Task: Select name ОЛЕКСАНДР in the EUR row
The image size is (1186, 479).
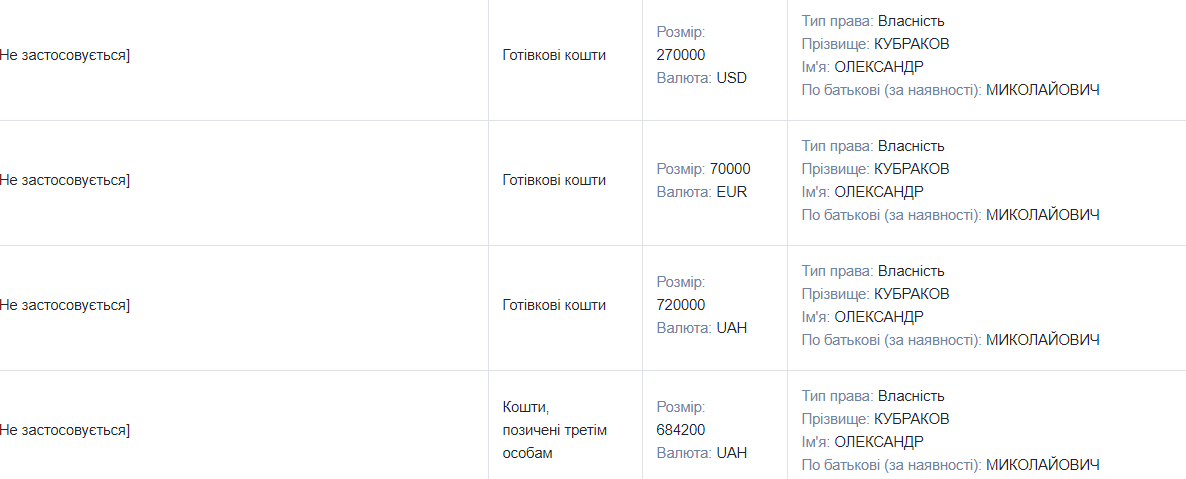Action: coord(879,192)
